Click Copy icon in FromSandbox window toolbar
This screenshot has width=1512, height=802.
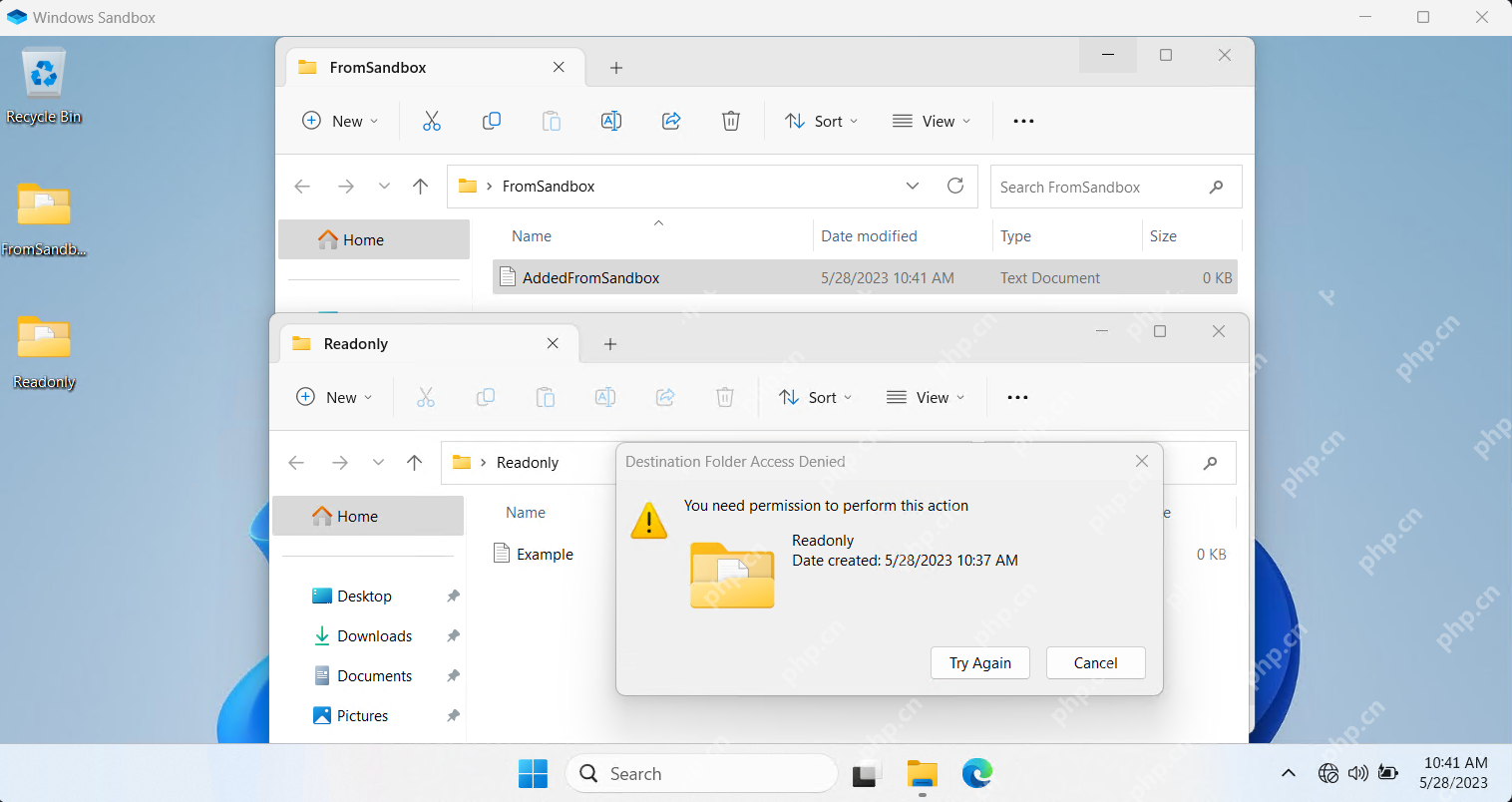(x=492, y=121)
